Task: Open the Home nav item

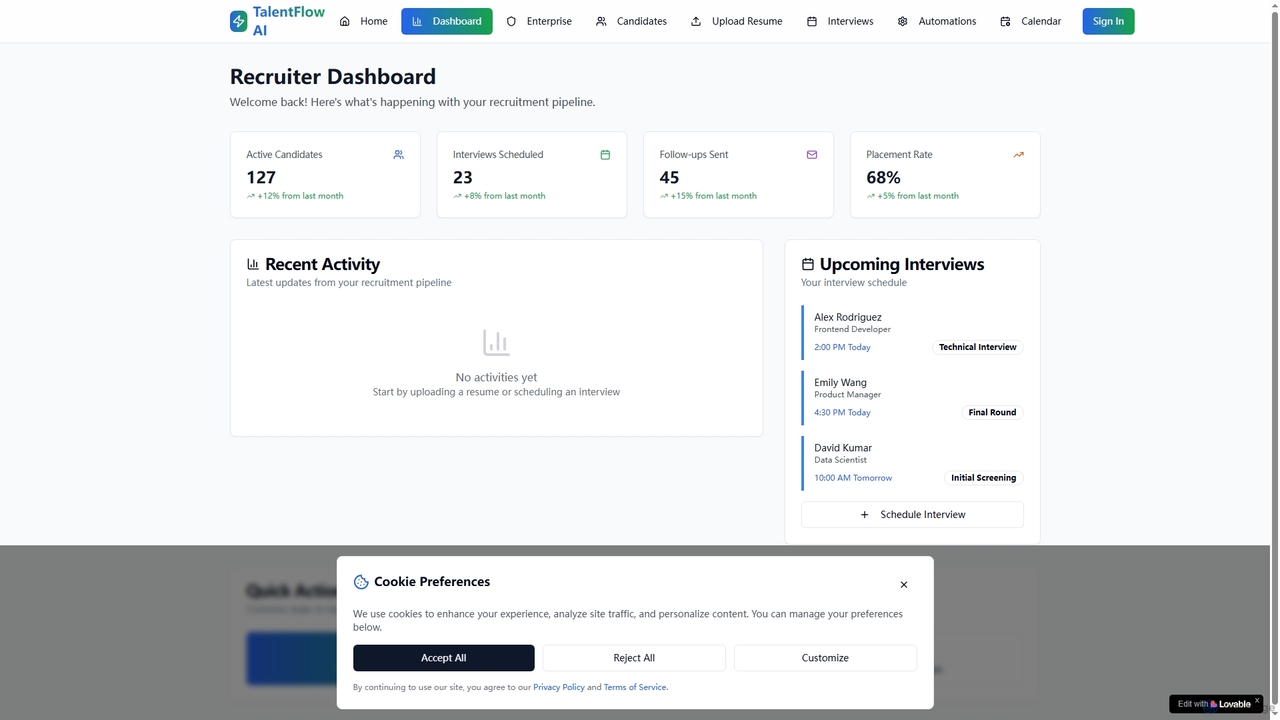Action: (x=363, y=21)
